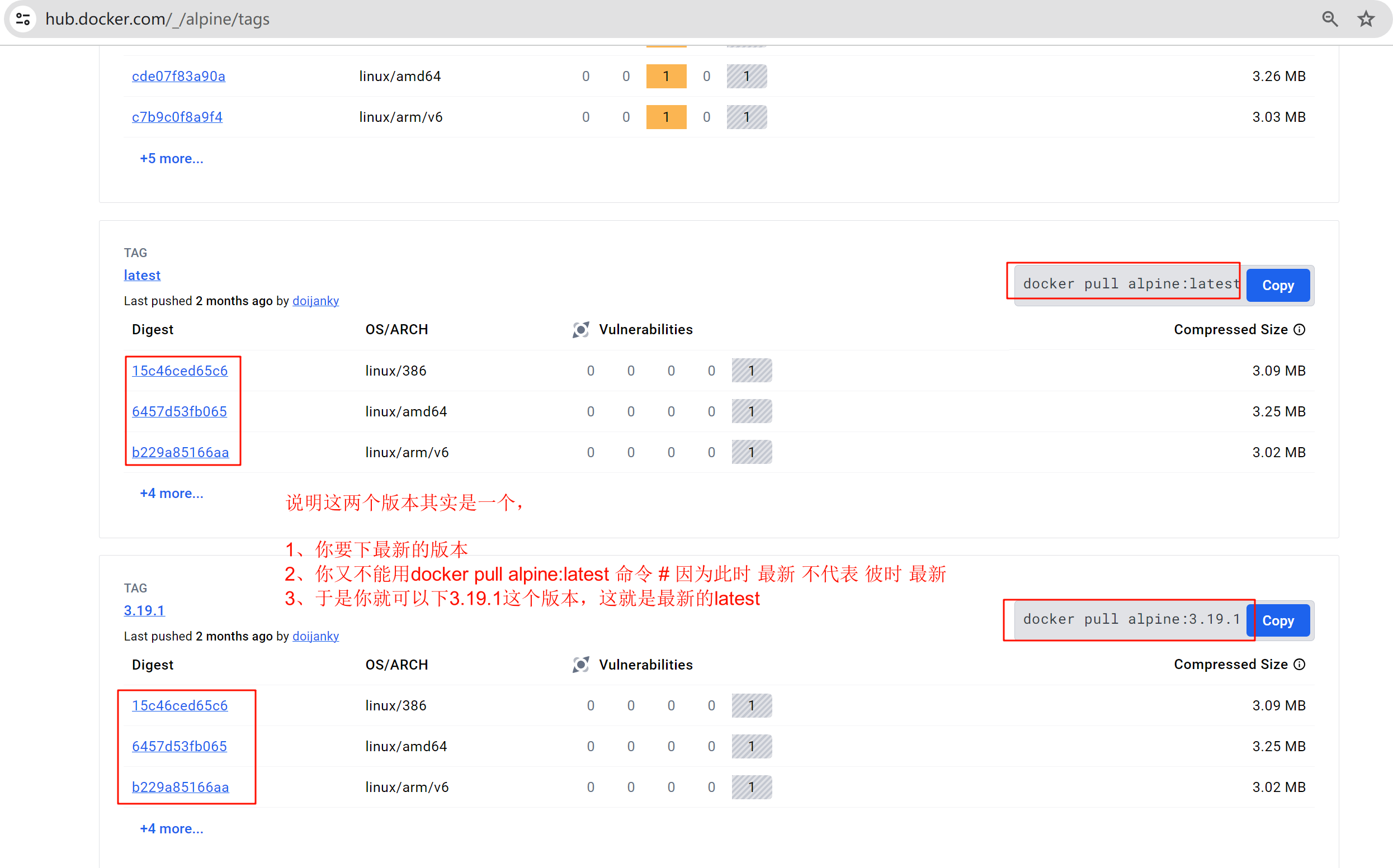The image size is (1393, 868).
Task: Open the 3.19.1 tag link
Action: (144, 610)
